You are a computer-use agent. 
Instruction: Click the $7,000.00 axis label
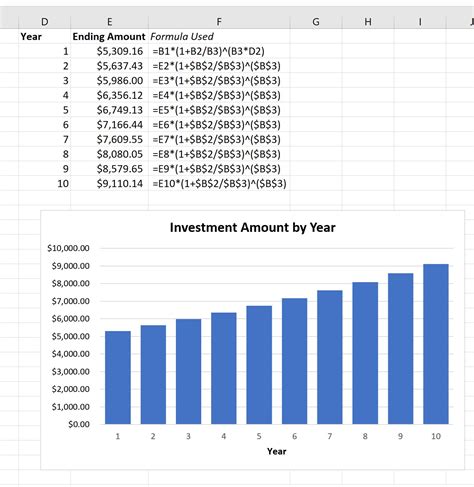70,301
